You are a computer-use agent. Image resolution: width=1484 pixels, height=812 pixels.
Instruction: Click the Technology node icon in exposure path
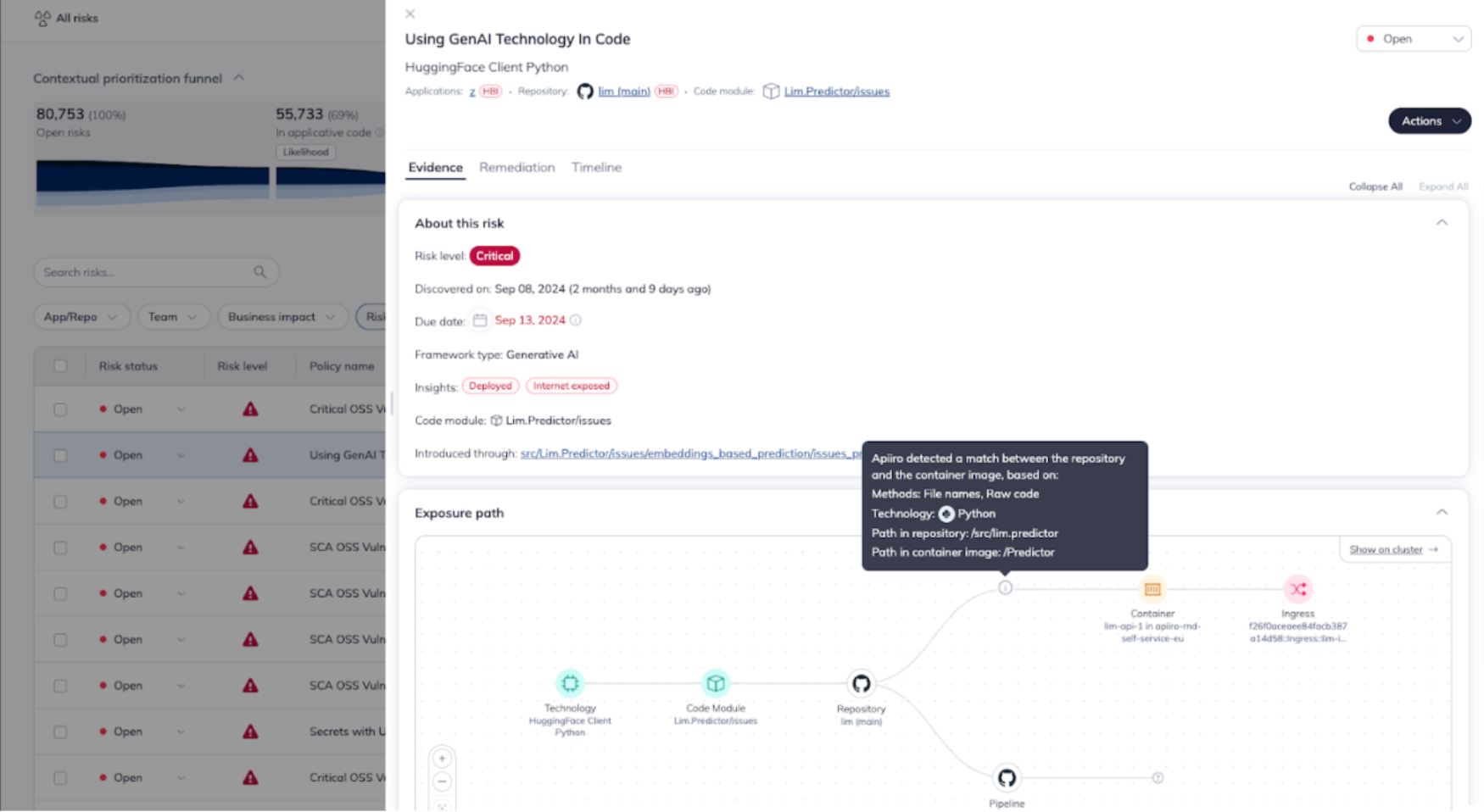tap(570, 683)
